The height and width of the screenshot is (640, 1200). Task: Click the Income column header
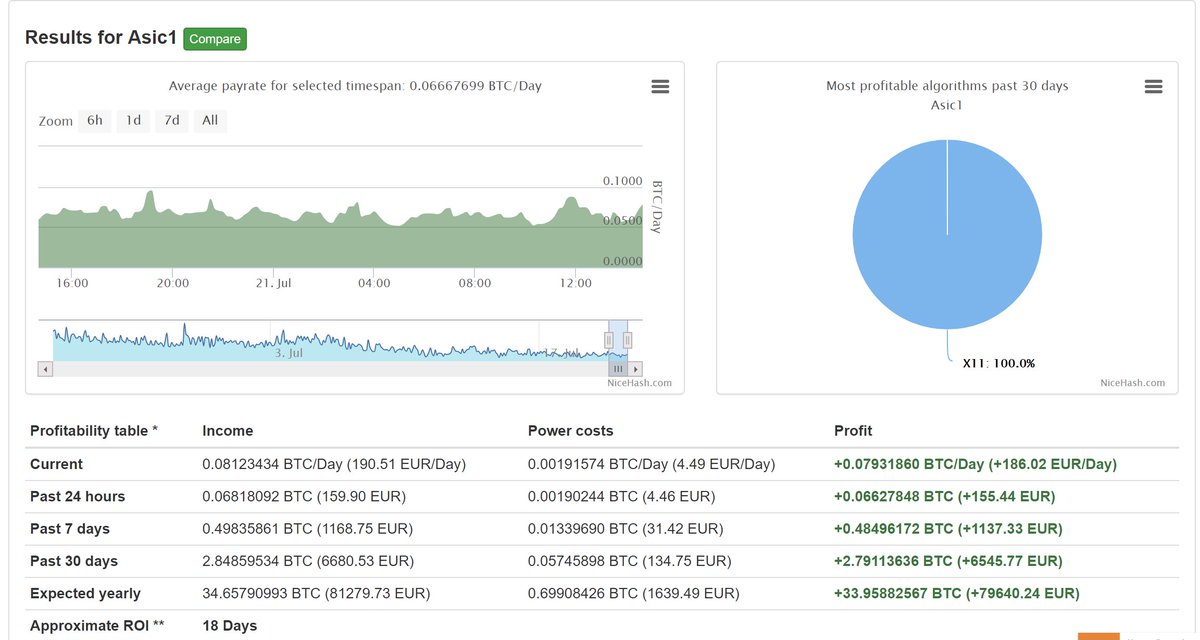click(228, 431)
